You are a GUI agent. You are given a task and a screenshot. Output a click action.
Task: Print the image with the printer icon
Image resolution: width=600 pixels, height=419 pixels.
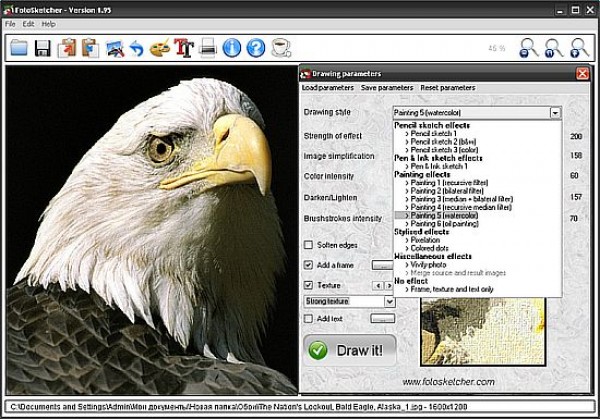(x=208, y=47)
